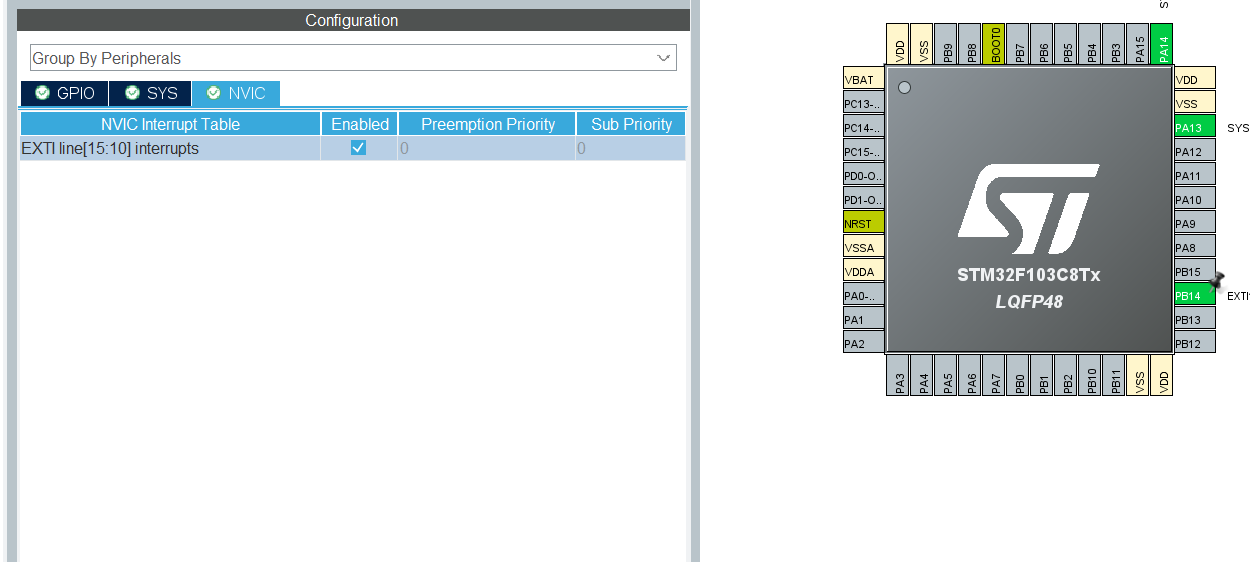Screen dimensions: 1250x562
Task: Click the PA12 pin
Action: pyautogui.click(x=1195, y=151)
